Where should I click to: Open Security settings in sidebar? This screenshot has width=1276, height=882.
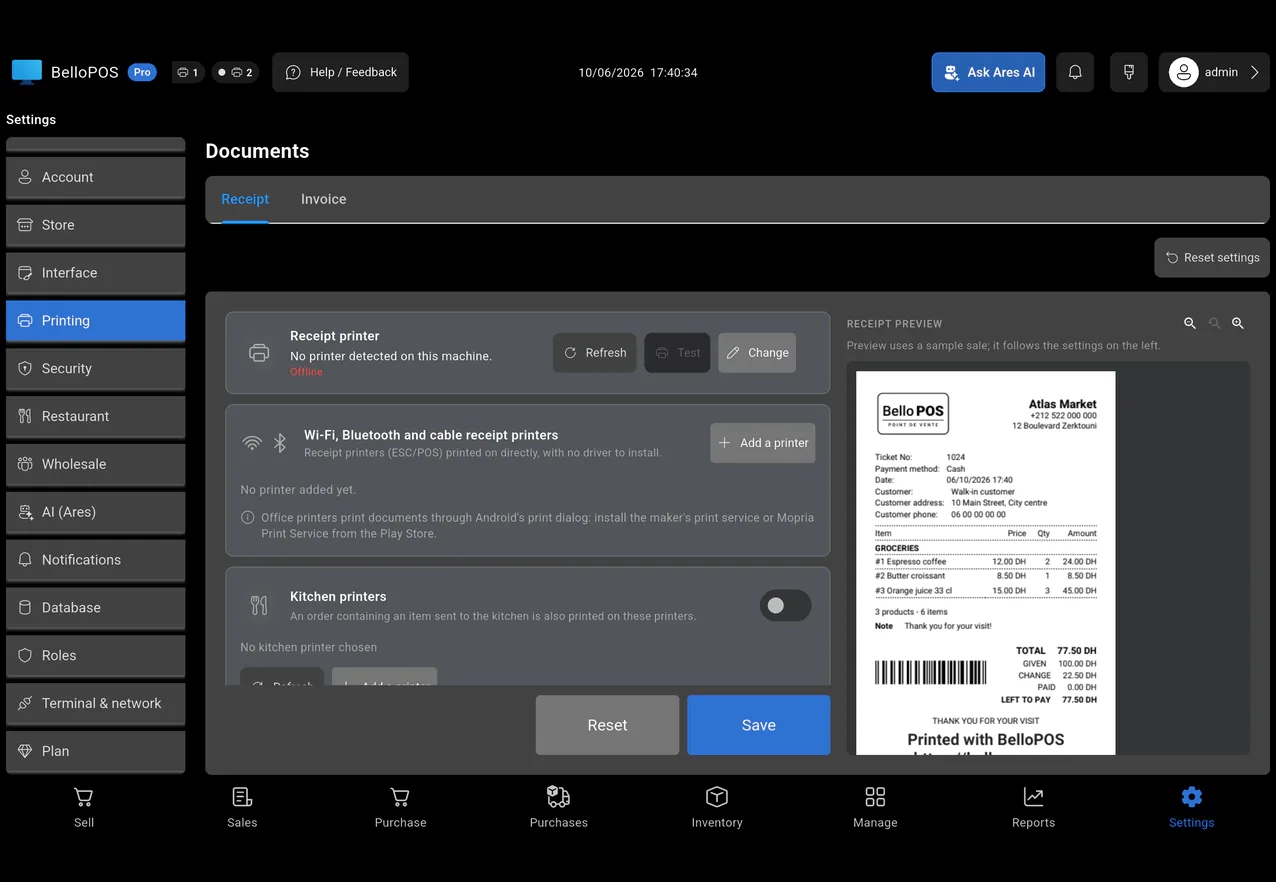(96, 368)
